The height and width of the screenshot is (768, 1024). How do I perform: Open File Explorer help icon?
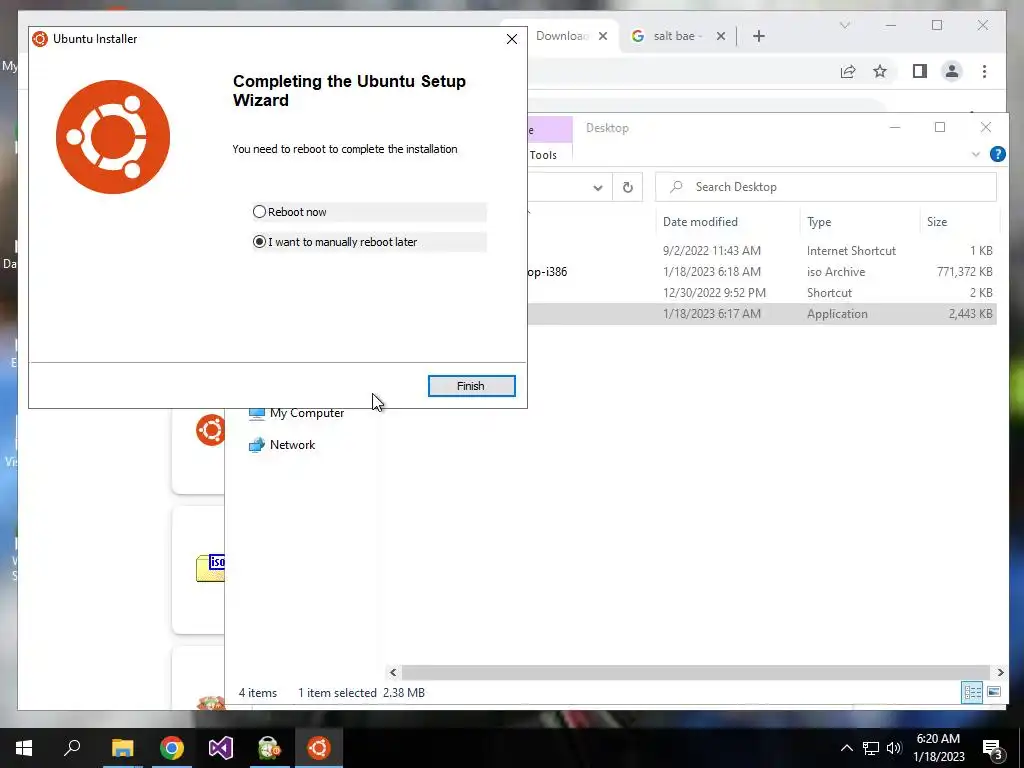(x=997, y=154)
